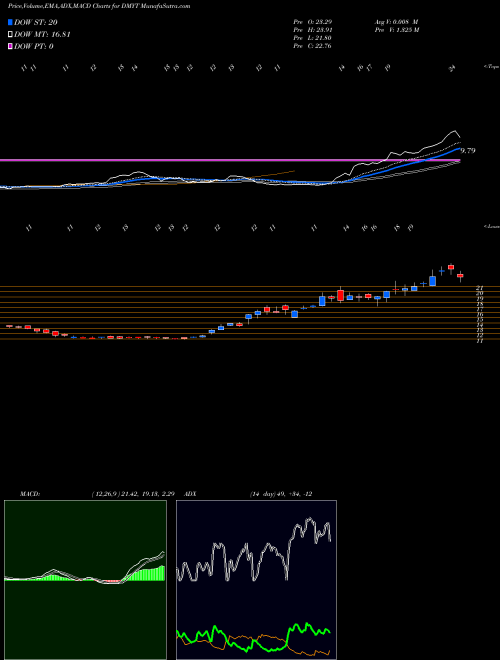Screen dimensions: 500x660
Task: Click price axis label 11
Action: pos(479,341)
